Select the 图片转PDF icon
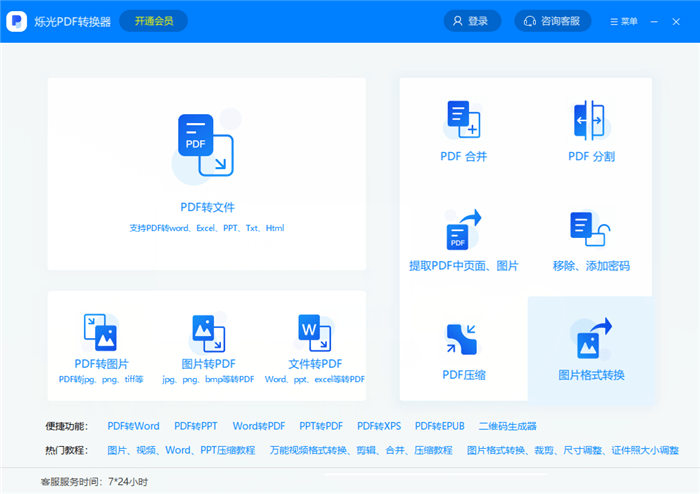This screenshot has width=700, height=494. pos(211,332)
